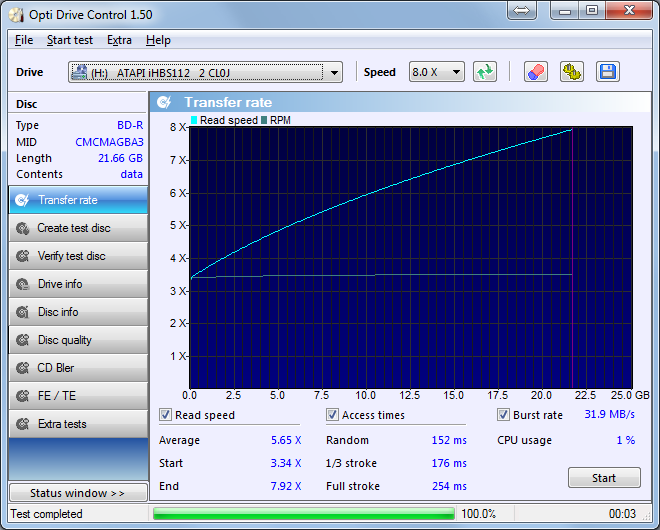Open the File menu

coord(24,40)
